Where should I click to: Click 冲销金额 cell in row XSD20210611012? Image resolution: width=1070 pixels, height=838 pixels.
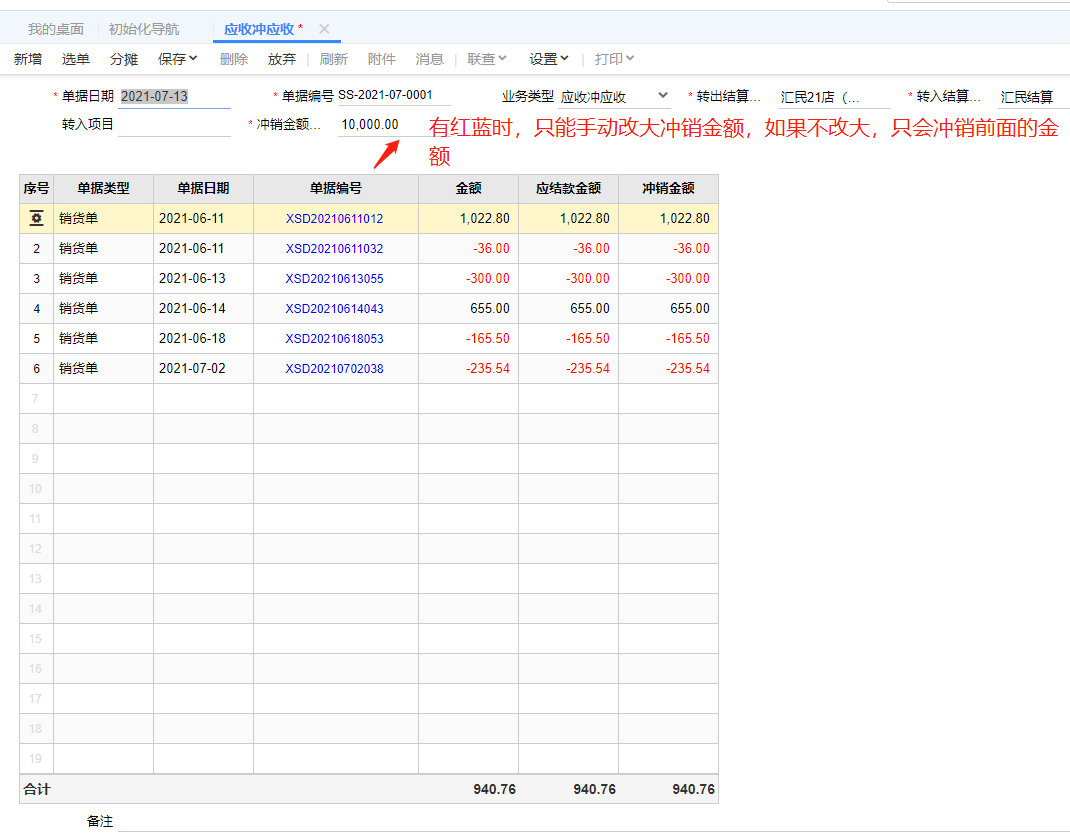coord(669,219)
